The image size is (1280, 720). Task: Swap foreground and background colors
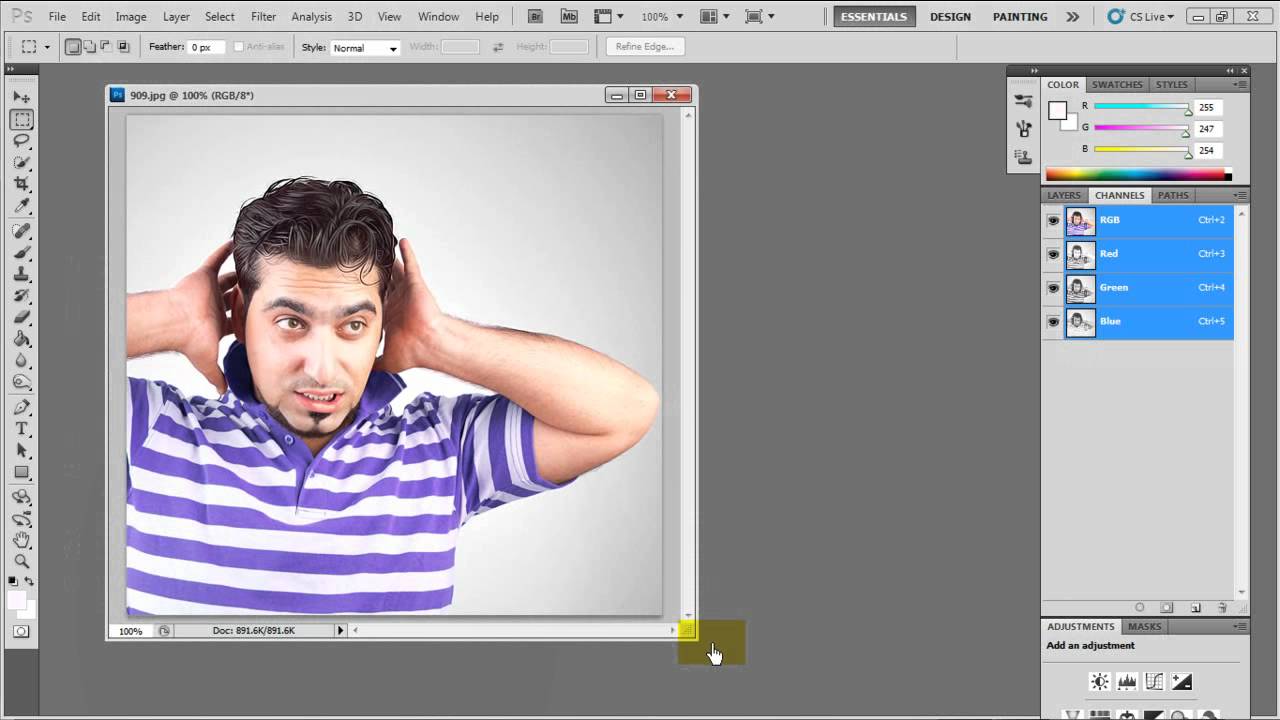click(x=30, y=581)
